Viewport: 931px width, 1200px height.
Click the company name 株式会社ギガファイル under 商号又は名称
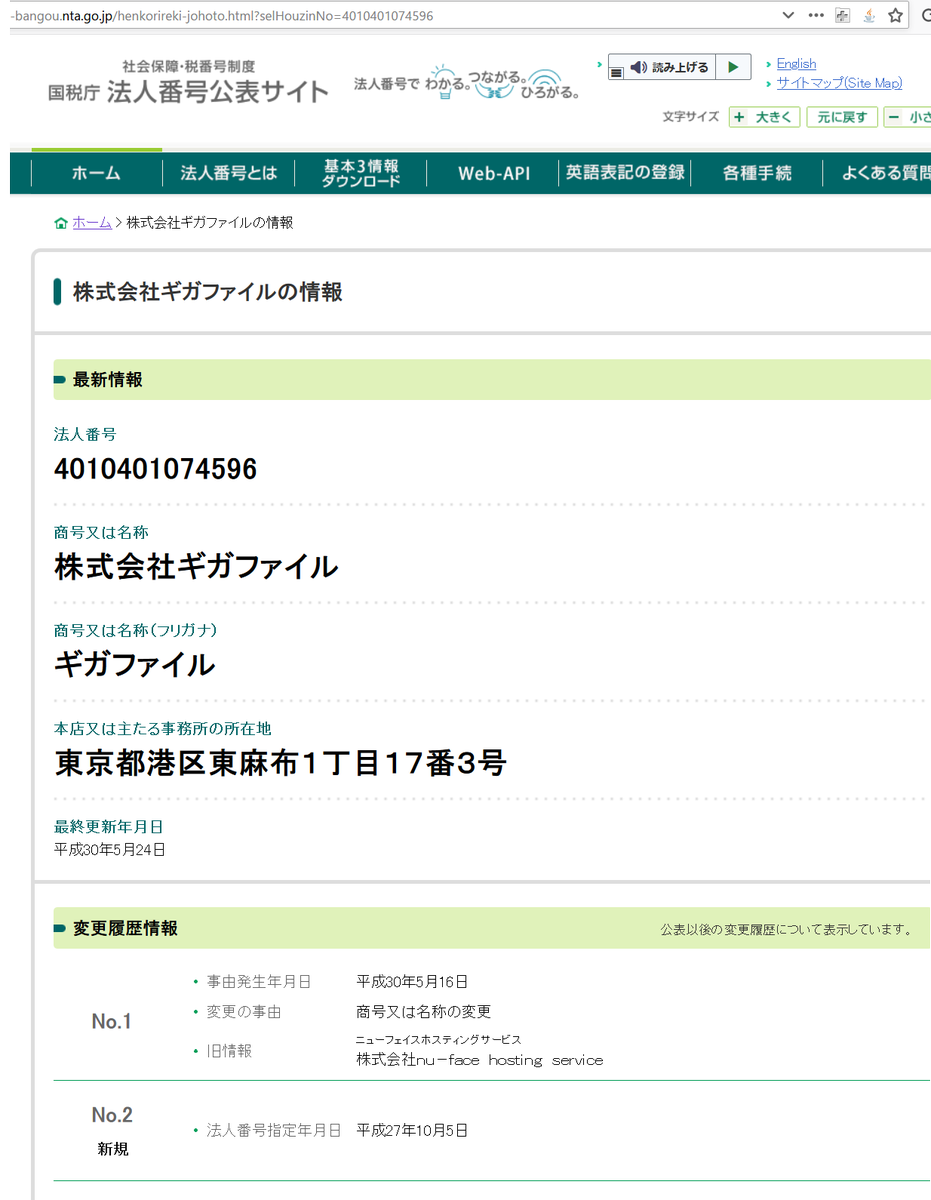pyautogui.click(x=196, y=567)
